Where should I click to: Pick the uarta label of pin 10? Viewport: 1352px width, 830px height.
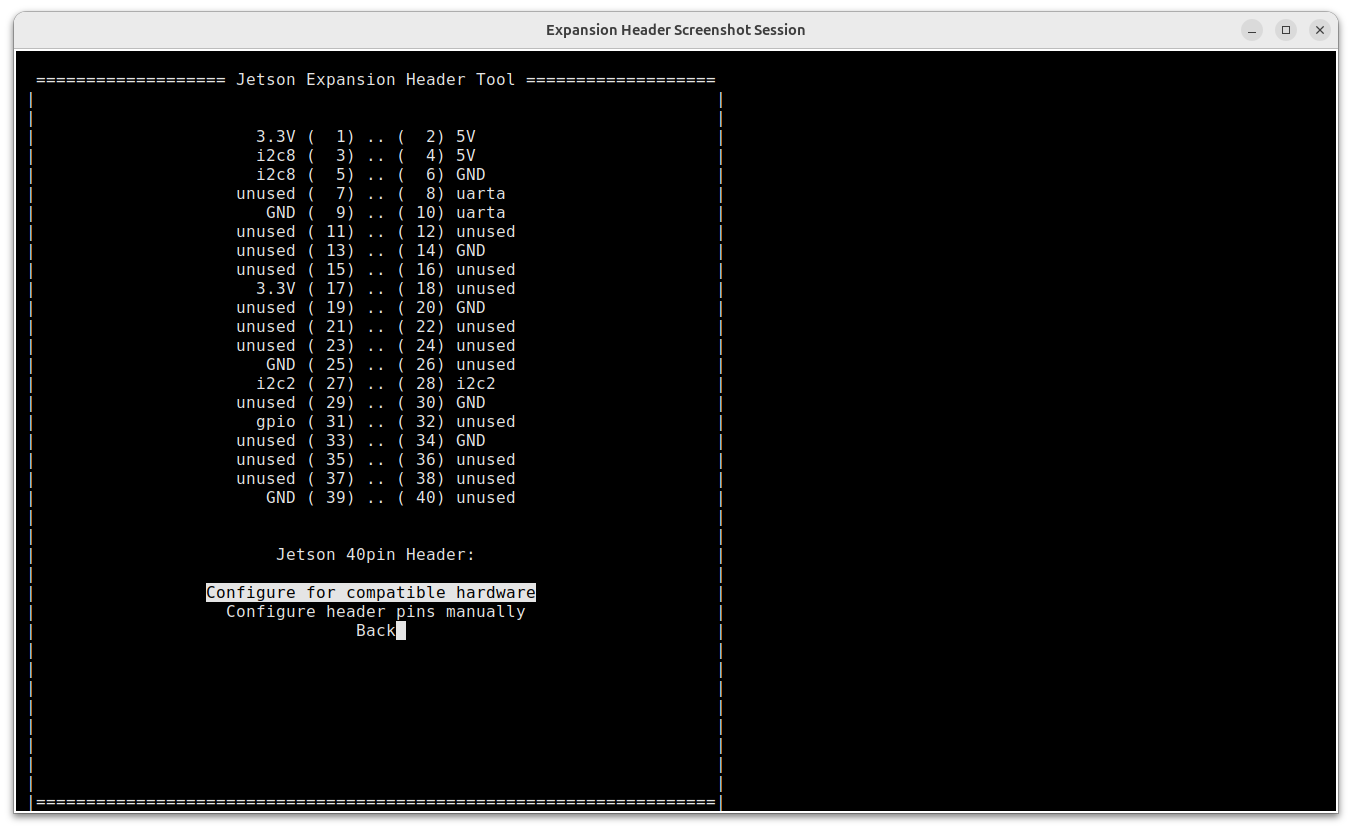[481, 213]
